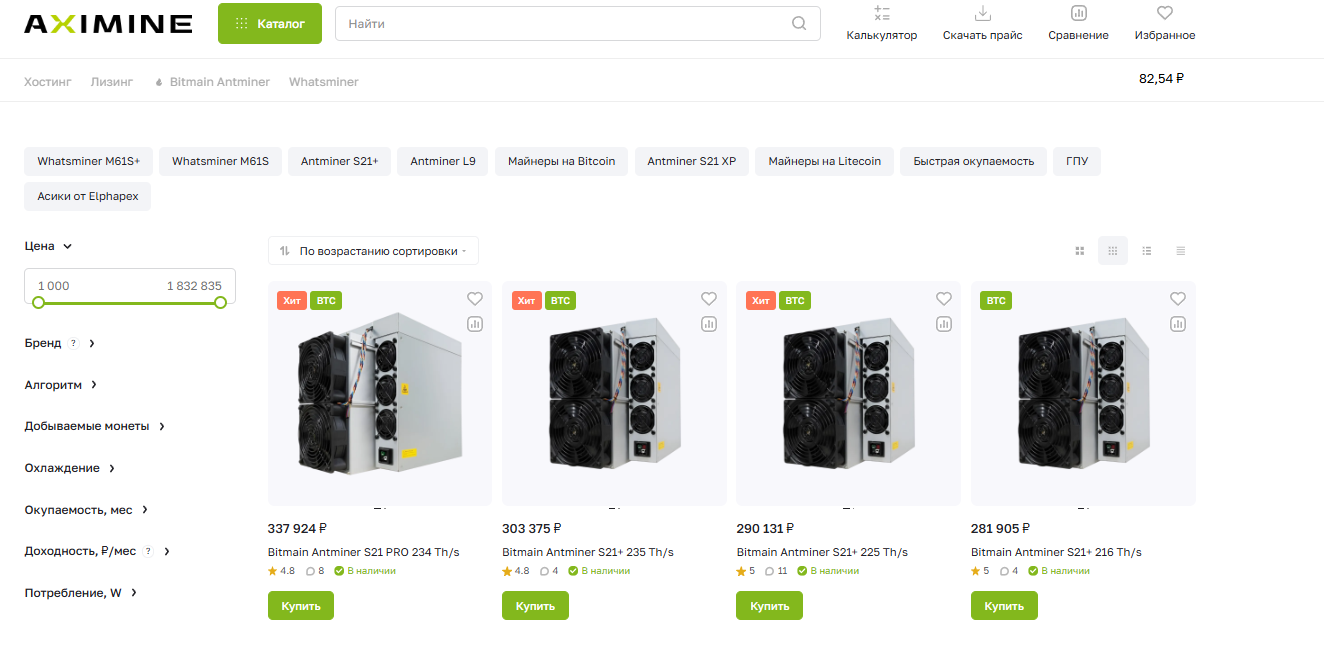Expand the Потребление, W filter
This screenshot has height=650, width=1324.
(81, 593)
